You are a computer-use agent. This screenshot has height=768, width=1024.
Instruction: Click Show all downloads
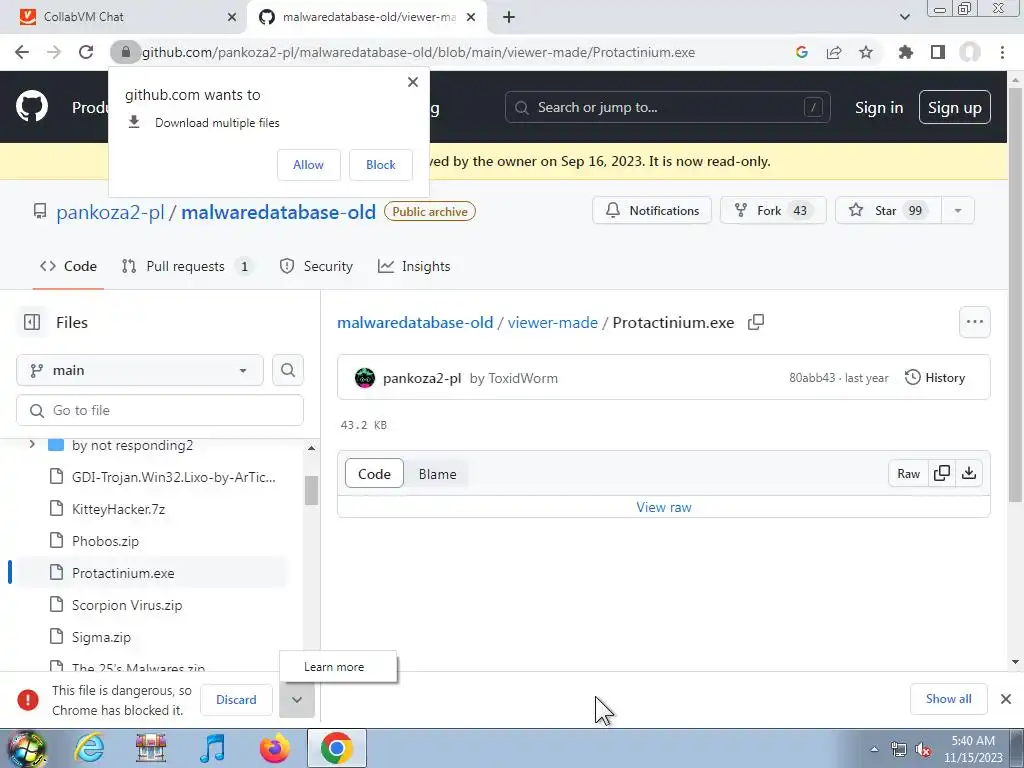(948, 699)
